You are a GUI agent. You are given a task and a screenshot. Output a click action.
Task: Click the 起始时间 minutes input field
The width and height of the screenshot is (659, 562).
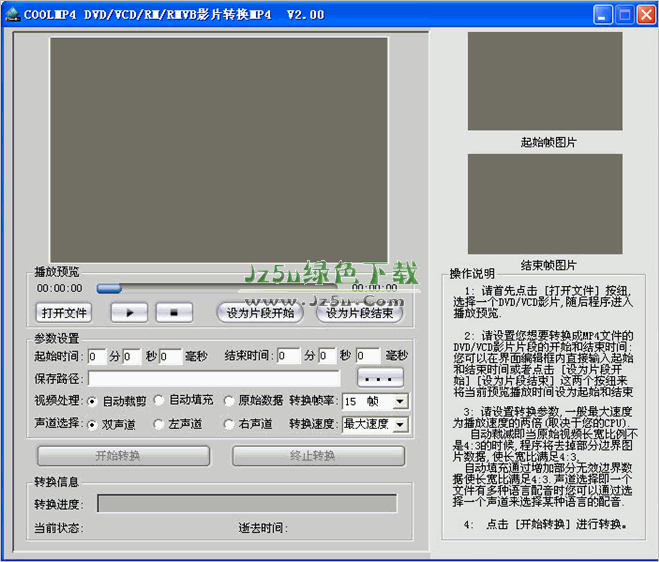(x=97, y=356)
